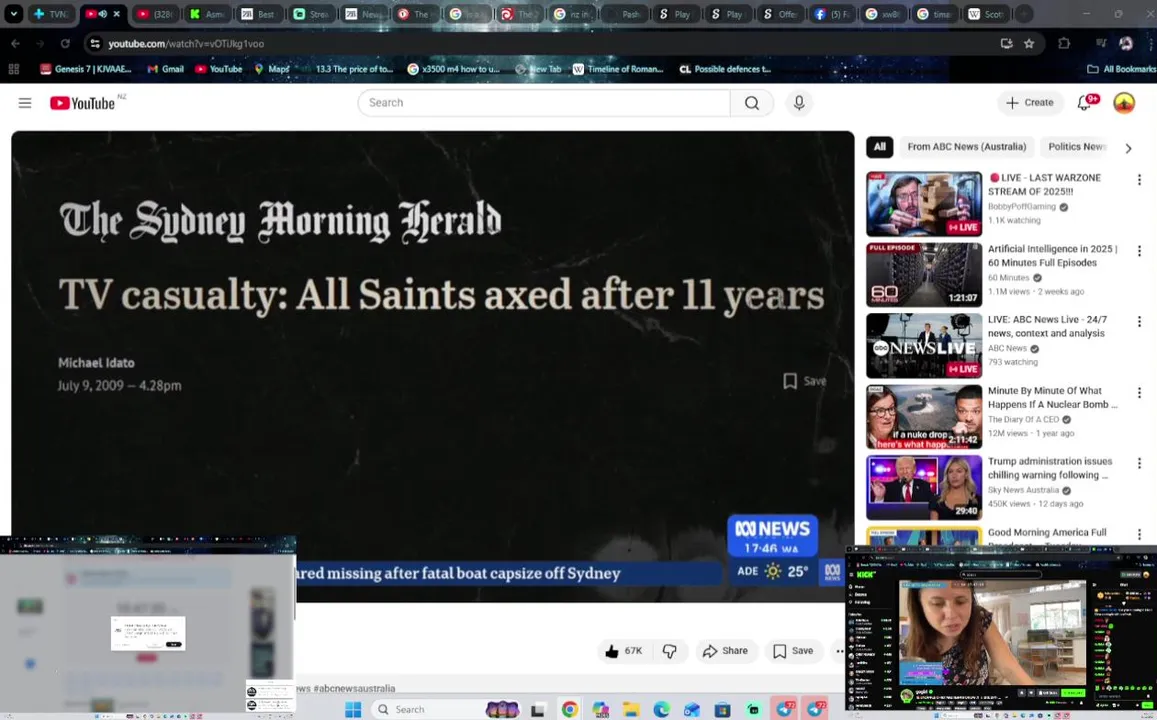
Task: Open Chrome from the taskbar
Action: 569,709
